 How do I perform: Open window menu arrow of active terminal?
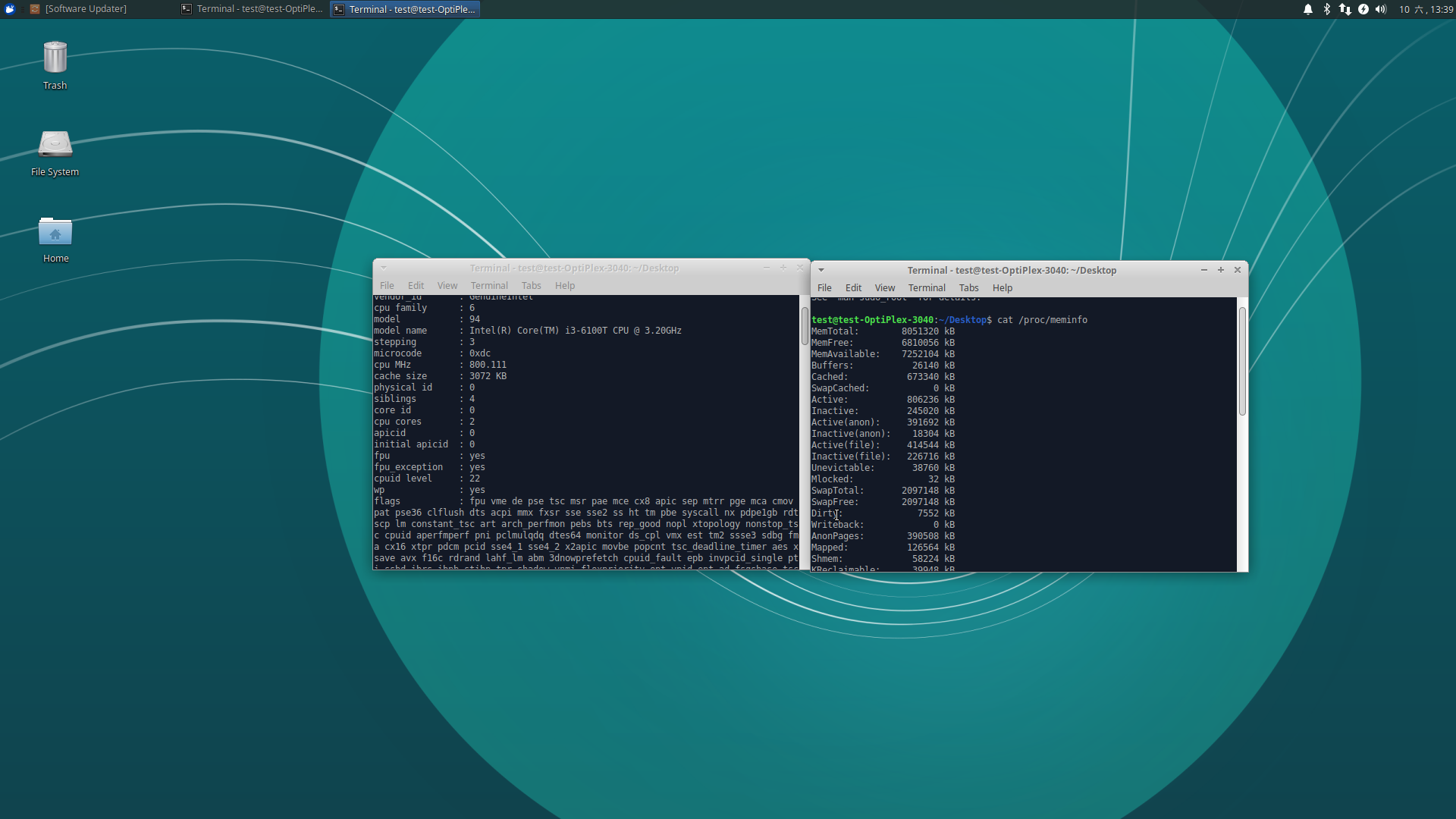821,270
